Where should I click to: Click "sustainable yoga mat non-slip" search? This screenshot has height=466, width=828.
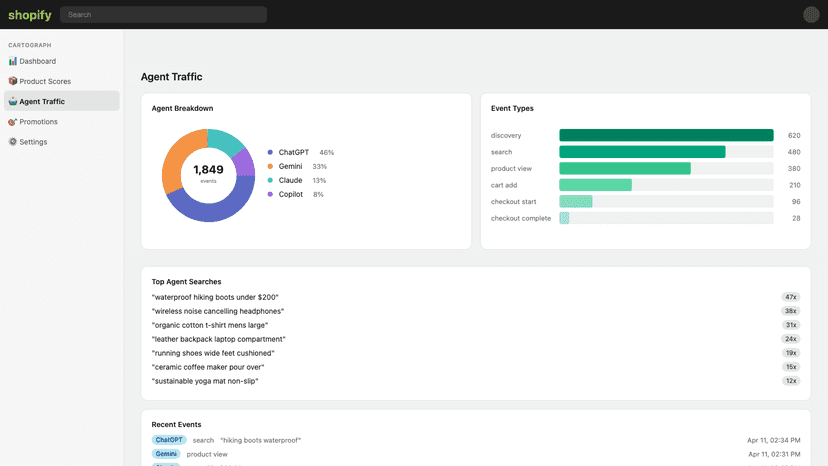(205, 381)
